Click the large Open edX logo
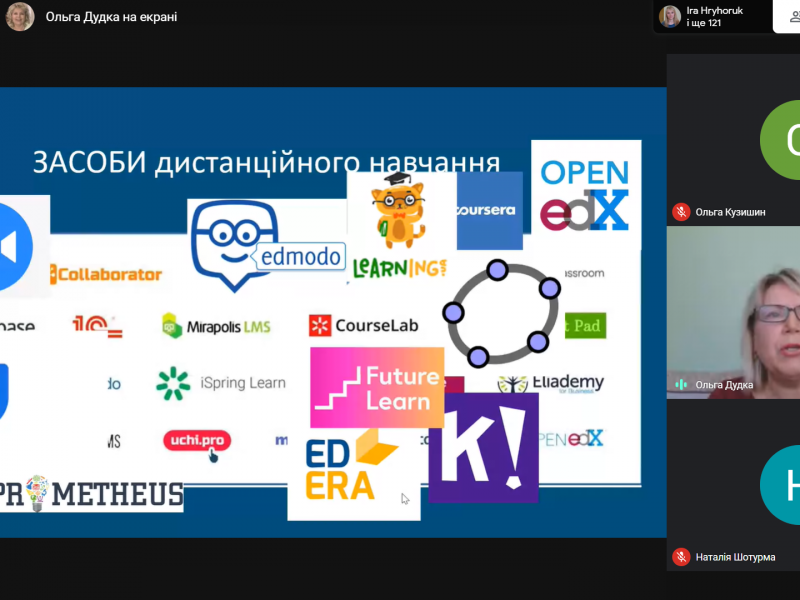Viewport: 800px width, 600px height. 585,193
